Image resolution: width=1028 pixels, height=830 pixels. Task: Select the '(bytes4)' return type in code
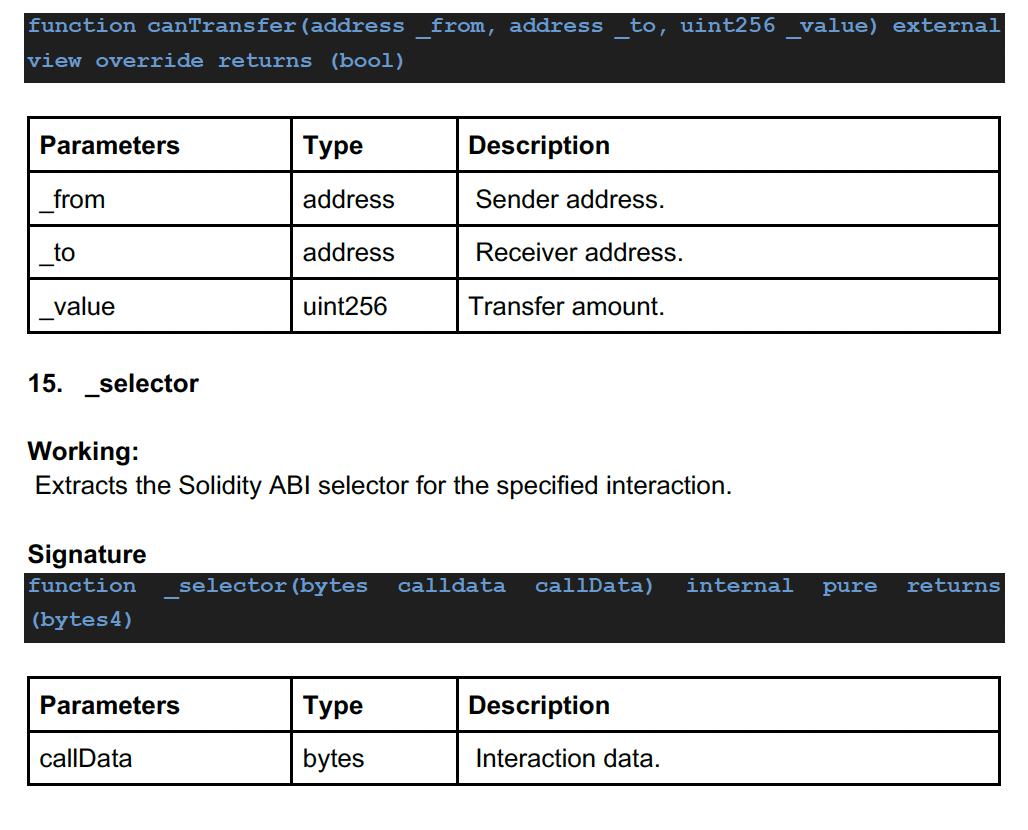pyautogui.click(x=81, y=620)
